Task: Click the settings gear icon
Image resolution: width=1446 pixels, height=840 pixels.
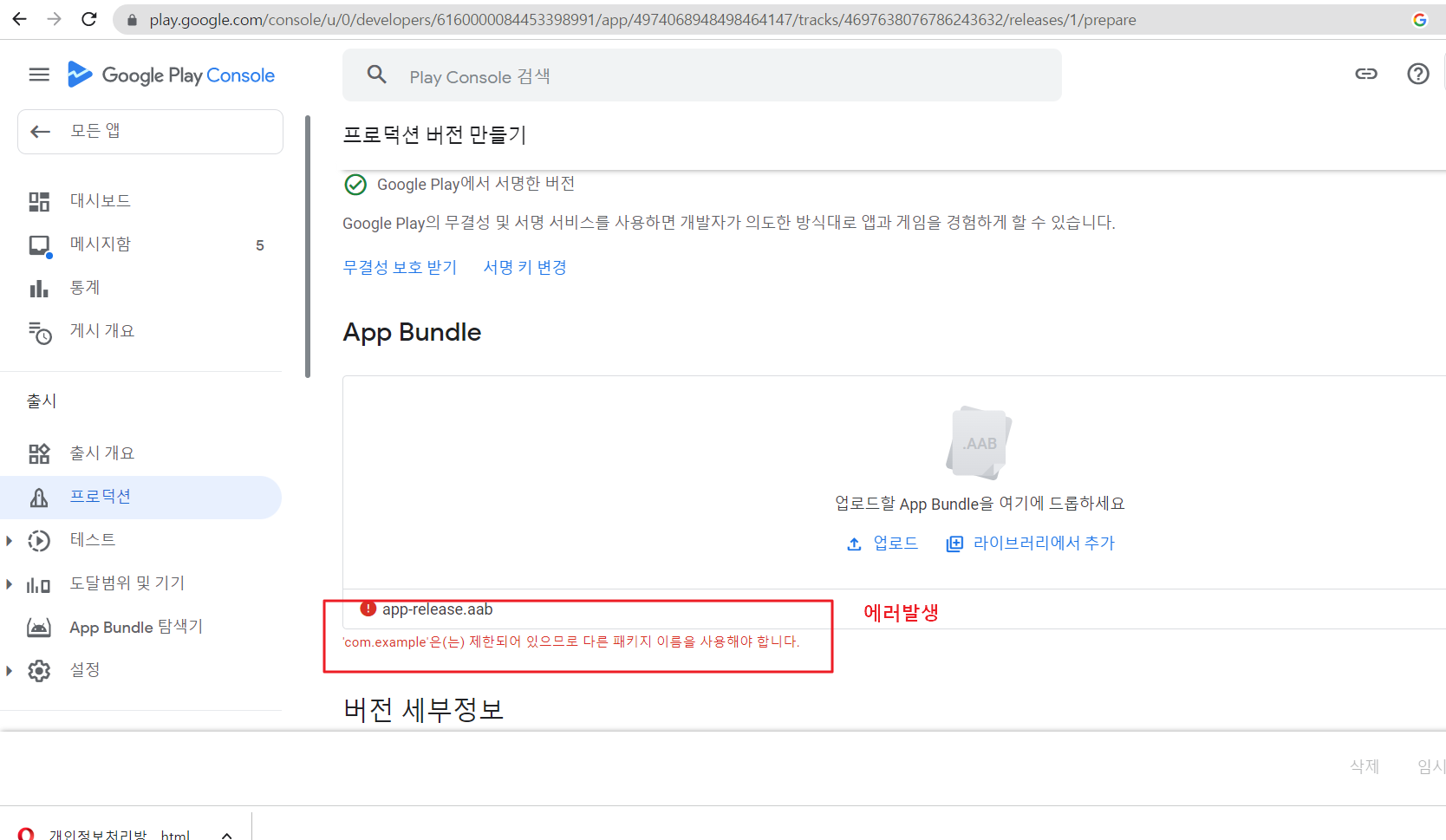Action: pos(39,671)
